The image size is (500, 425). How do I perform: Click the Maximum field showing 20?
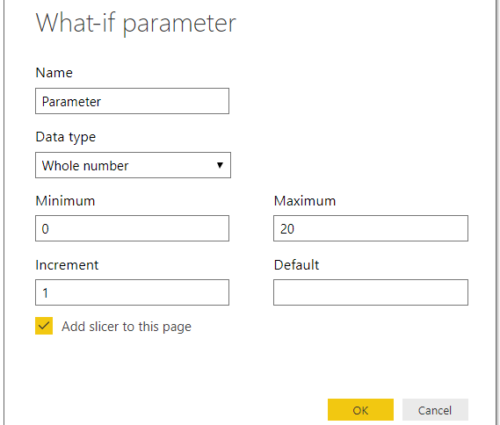371,228
